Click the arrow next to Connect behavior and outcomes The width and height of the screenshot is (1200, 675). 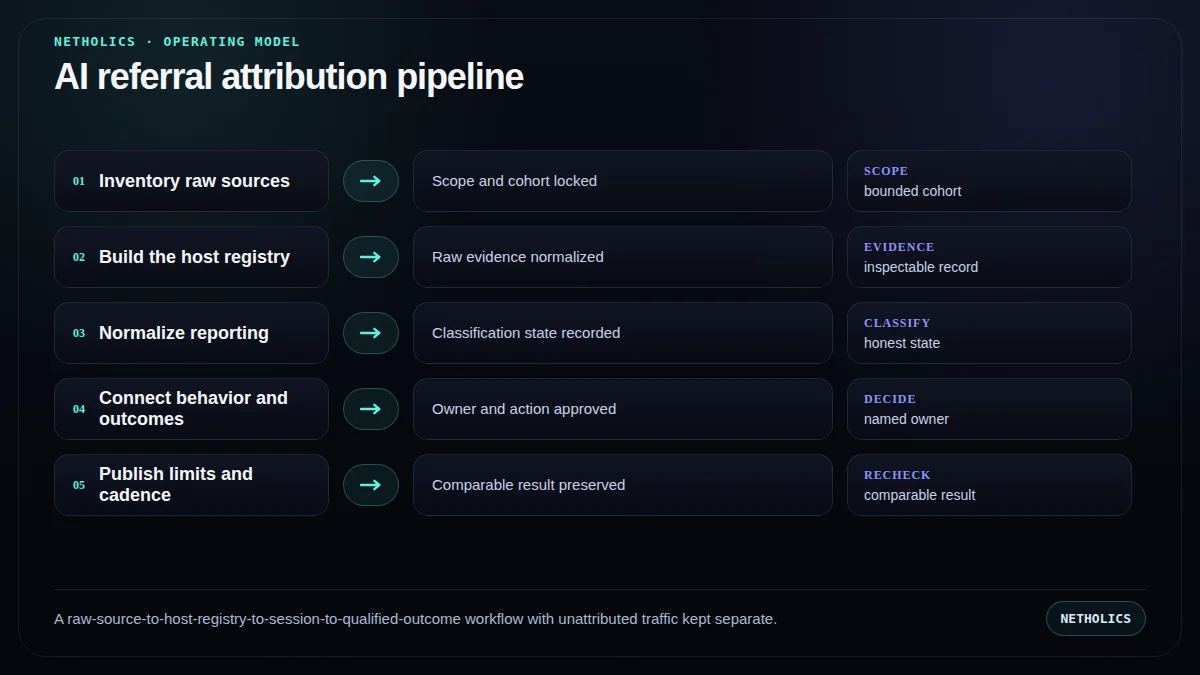point(371,409)
